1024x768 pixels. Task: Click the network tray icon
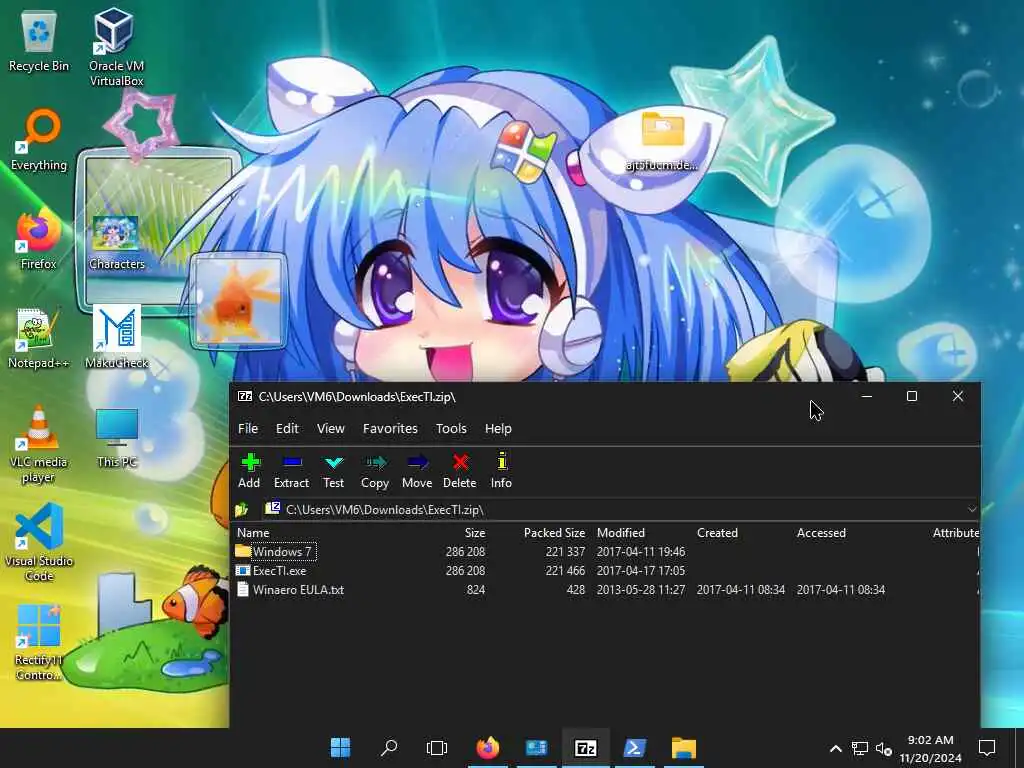(859, 748)
